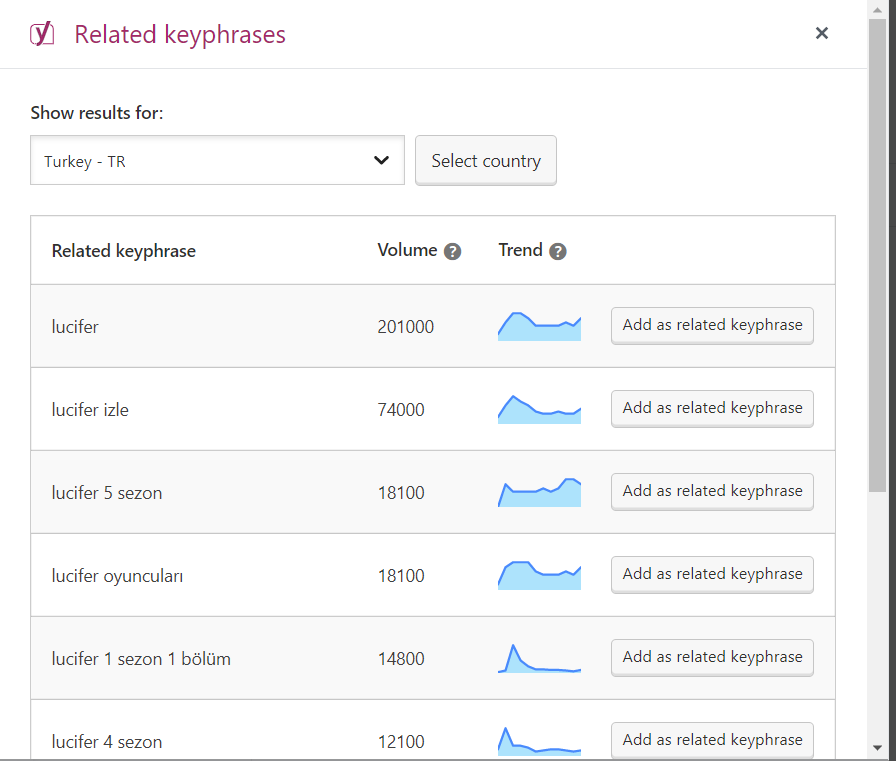
Task: Click the volume value 74000
Action: [x=401, y=410]
